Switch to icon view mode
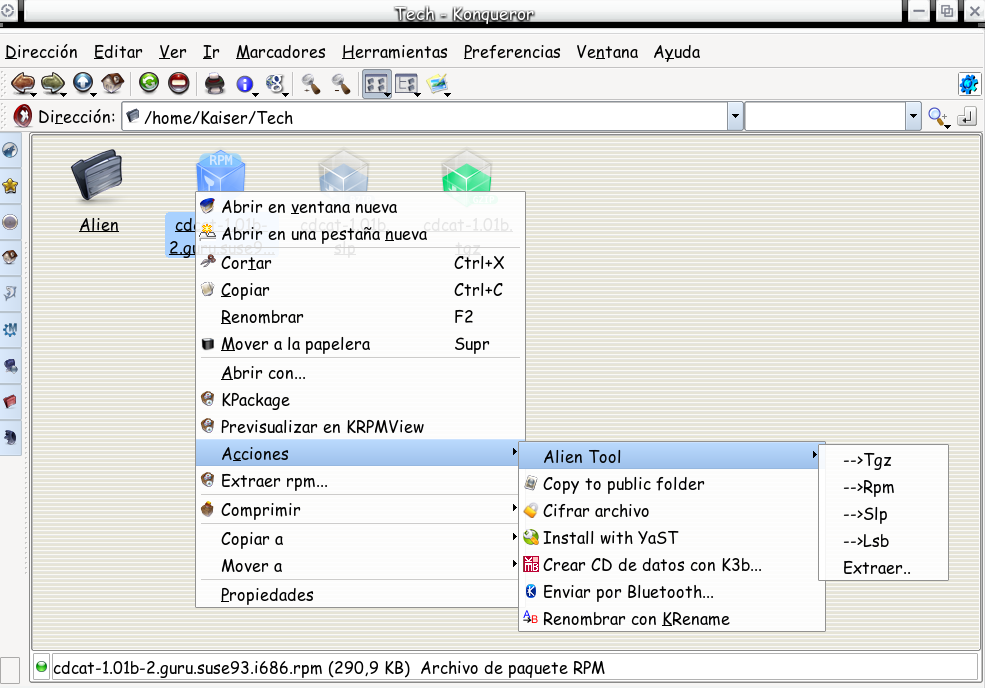This screenshot has height=688, width=985. click(x=376, y=84)
